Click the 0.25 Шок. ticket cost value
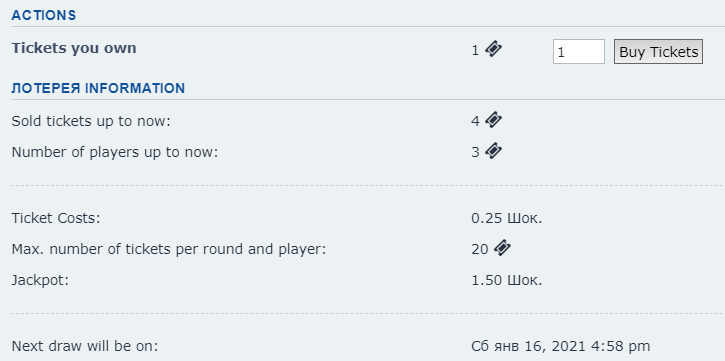 [x=506, y=218]
